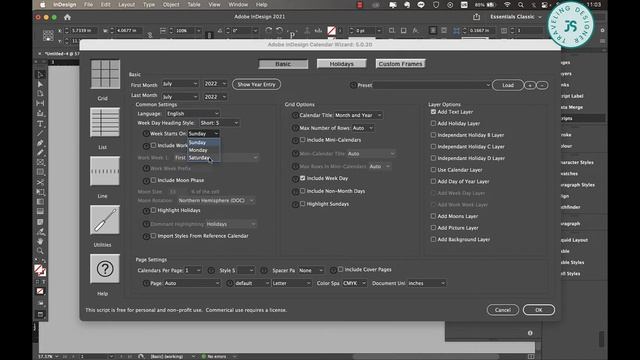Click the Show Year Entry button
Image resolution: width=640 pixels, height=360 pixels.
pyautogui.click(x=256, y=84)
